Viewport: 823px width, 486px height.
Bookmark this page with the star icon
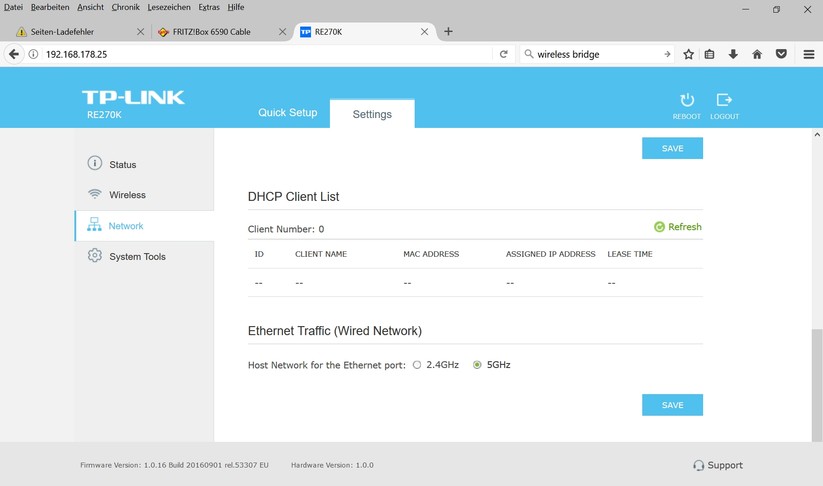tap(689, 54)
